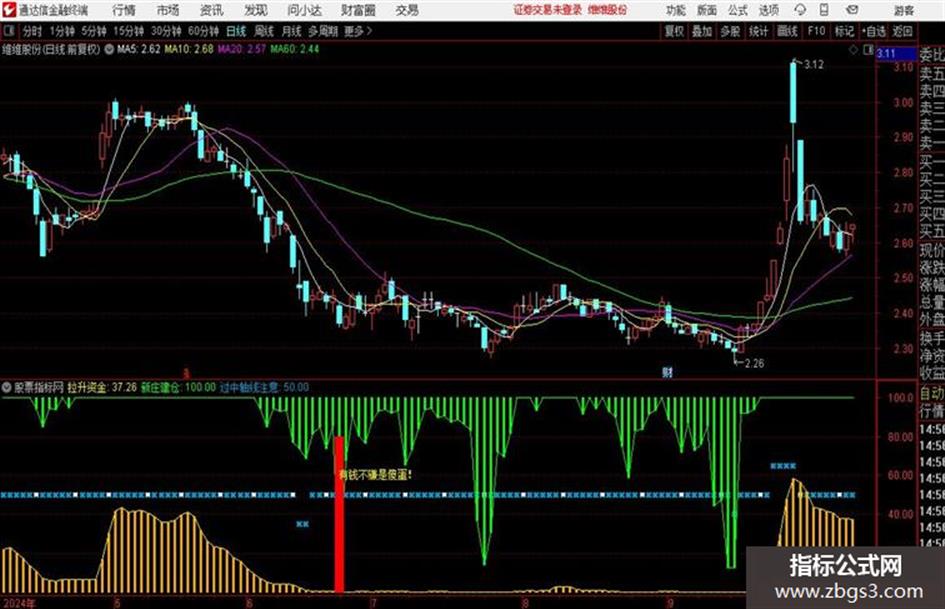Screen dimensions: 945x609
Task: Toggle the left panel icon beside 分时
Action: [9, 31]
